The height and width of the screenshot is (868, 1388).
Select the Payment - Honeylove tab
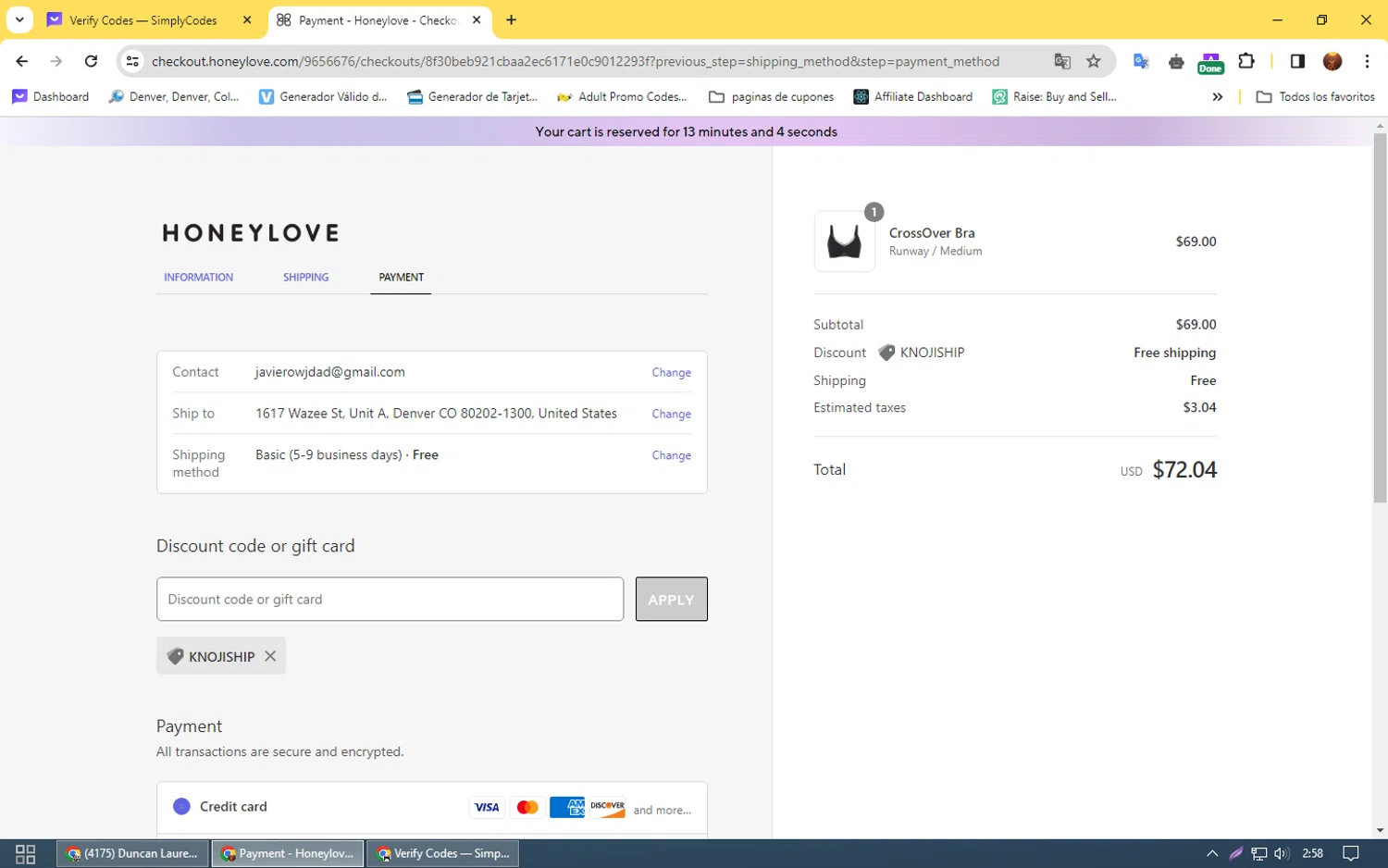click(x=378, y=20)
